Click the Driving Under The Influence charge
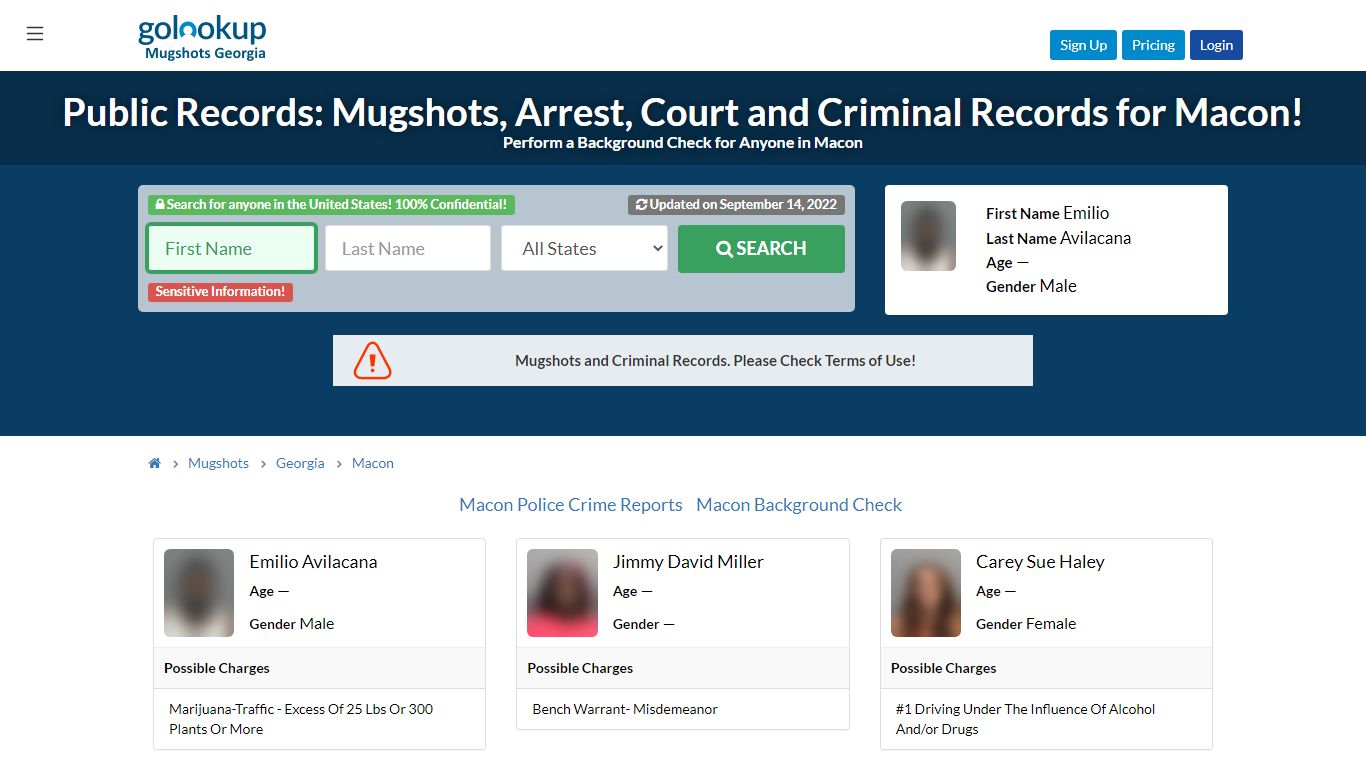The image size is (1366, 768). 1025,719
